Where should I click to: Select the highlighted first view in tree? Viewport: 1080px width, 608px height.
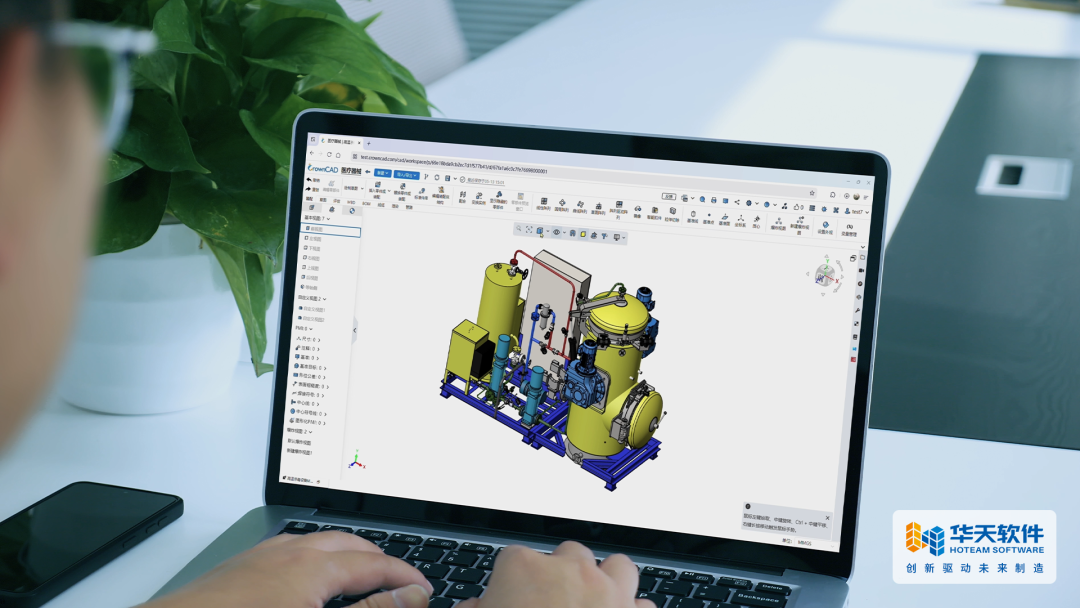tap(331, 230)
